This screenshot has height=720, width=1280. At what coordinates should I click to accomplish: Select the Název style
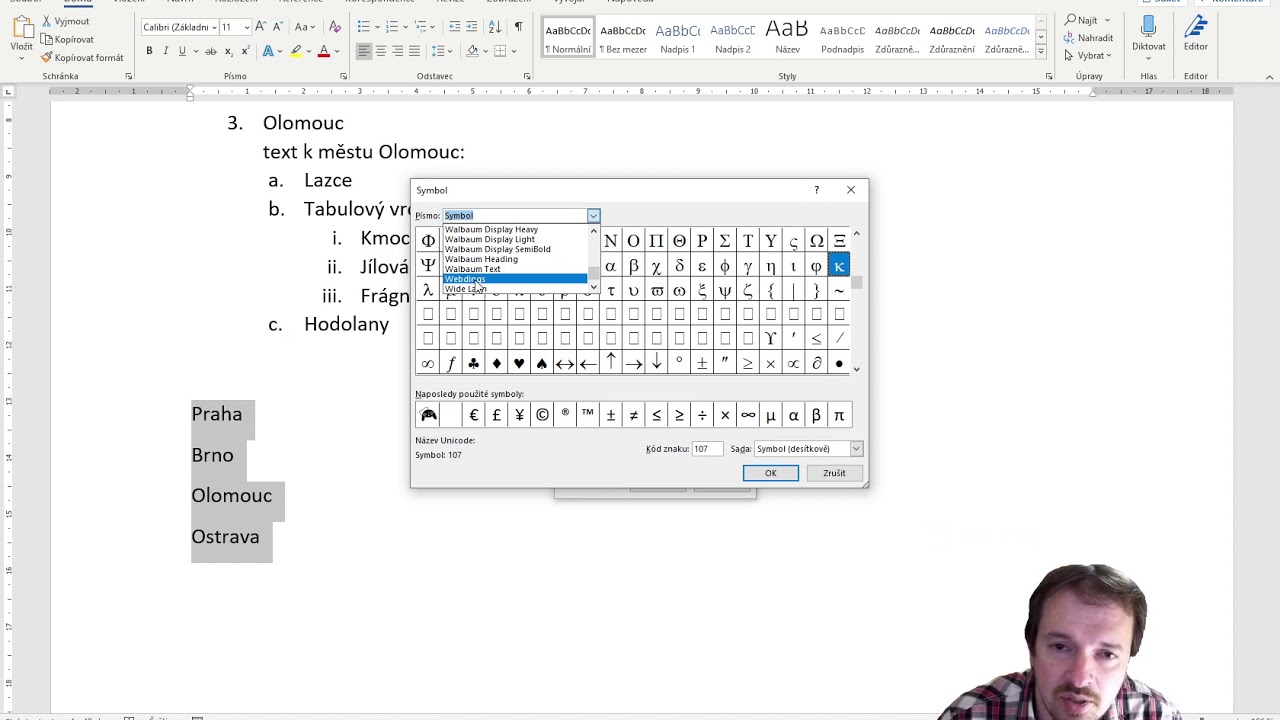pos(787,37)
